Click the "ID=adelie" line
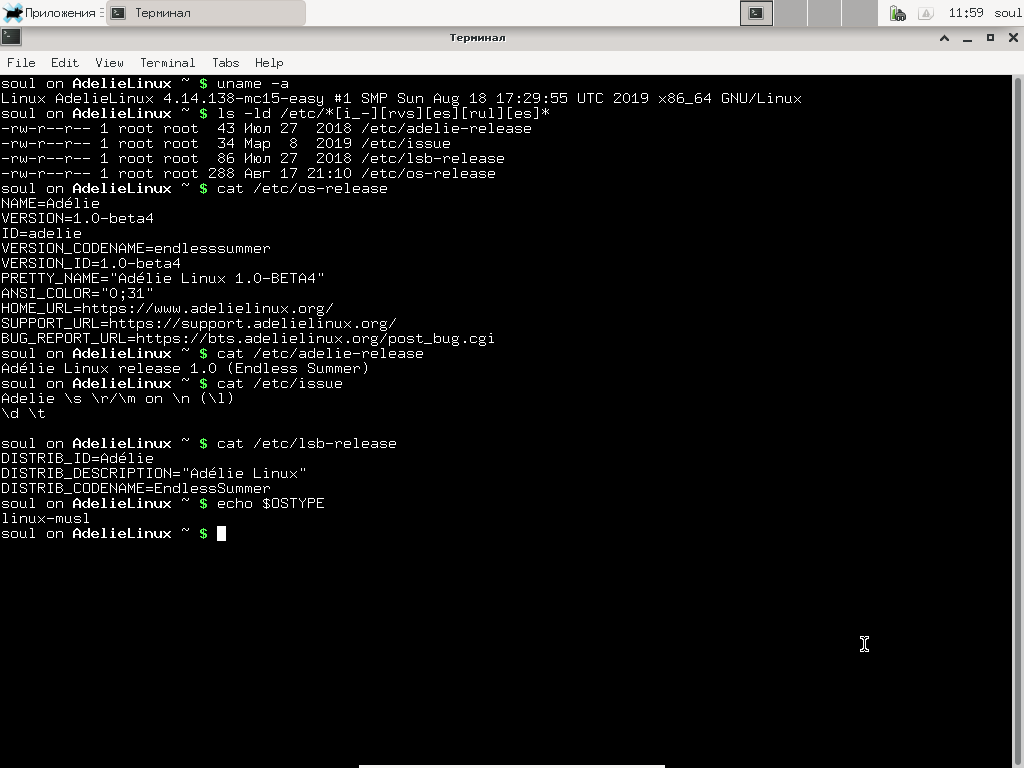The height and width of the screenshot is (768, 1024). pos(41,233)
